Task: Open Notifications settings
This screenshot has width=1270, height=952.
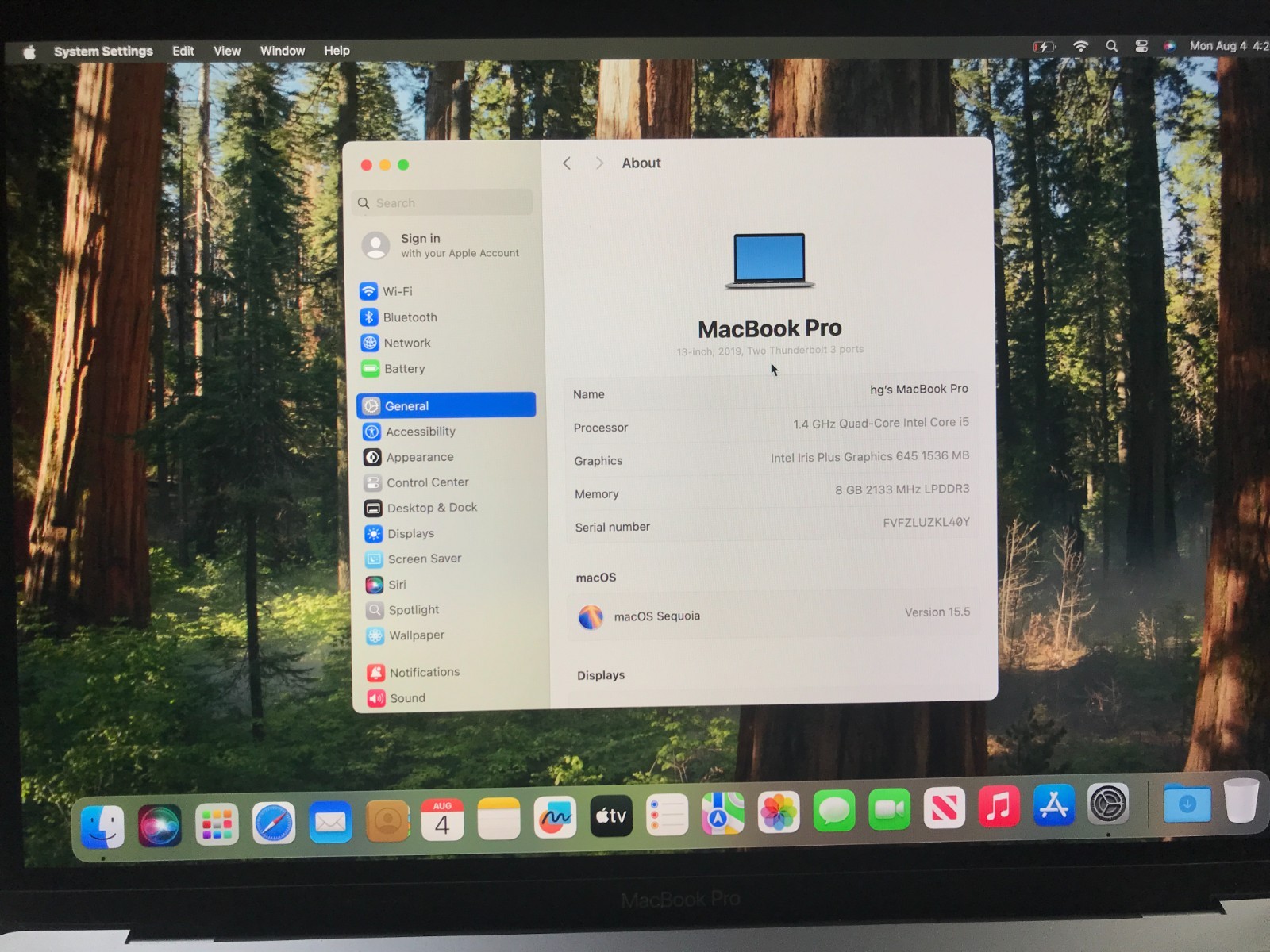Action: [424, 672]
